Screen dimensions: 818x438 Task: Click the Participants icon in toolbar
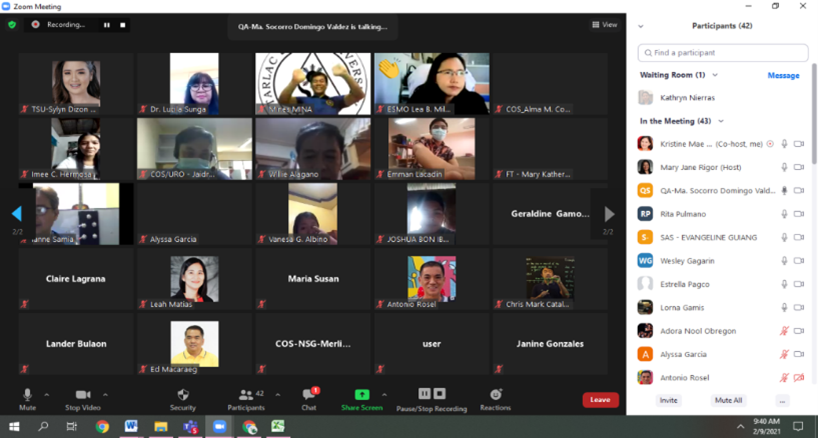point(245,395)
